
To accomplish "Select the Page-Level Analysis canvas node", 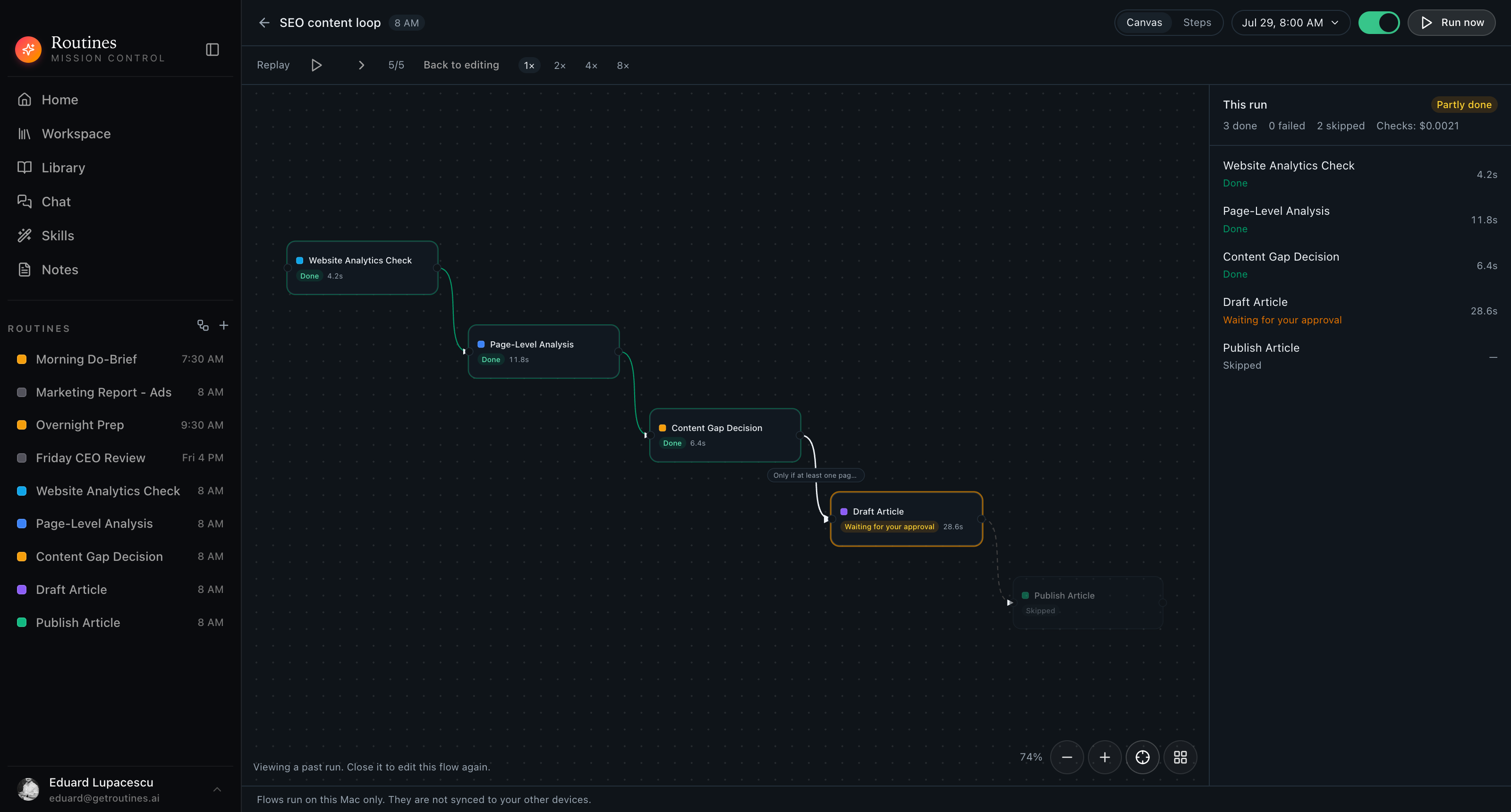I will 544,352.
